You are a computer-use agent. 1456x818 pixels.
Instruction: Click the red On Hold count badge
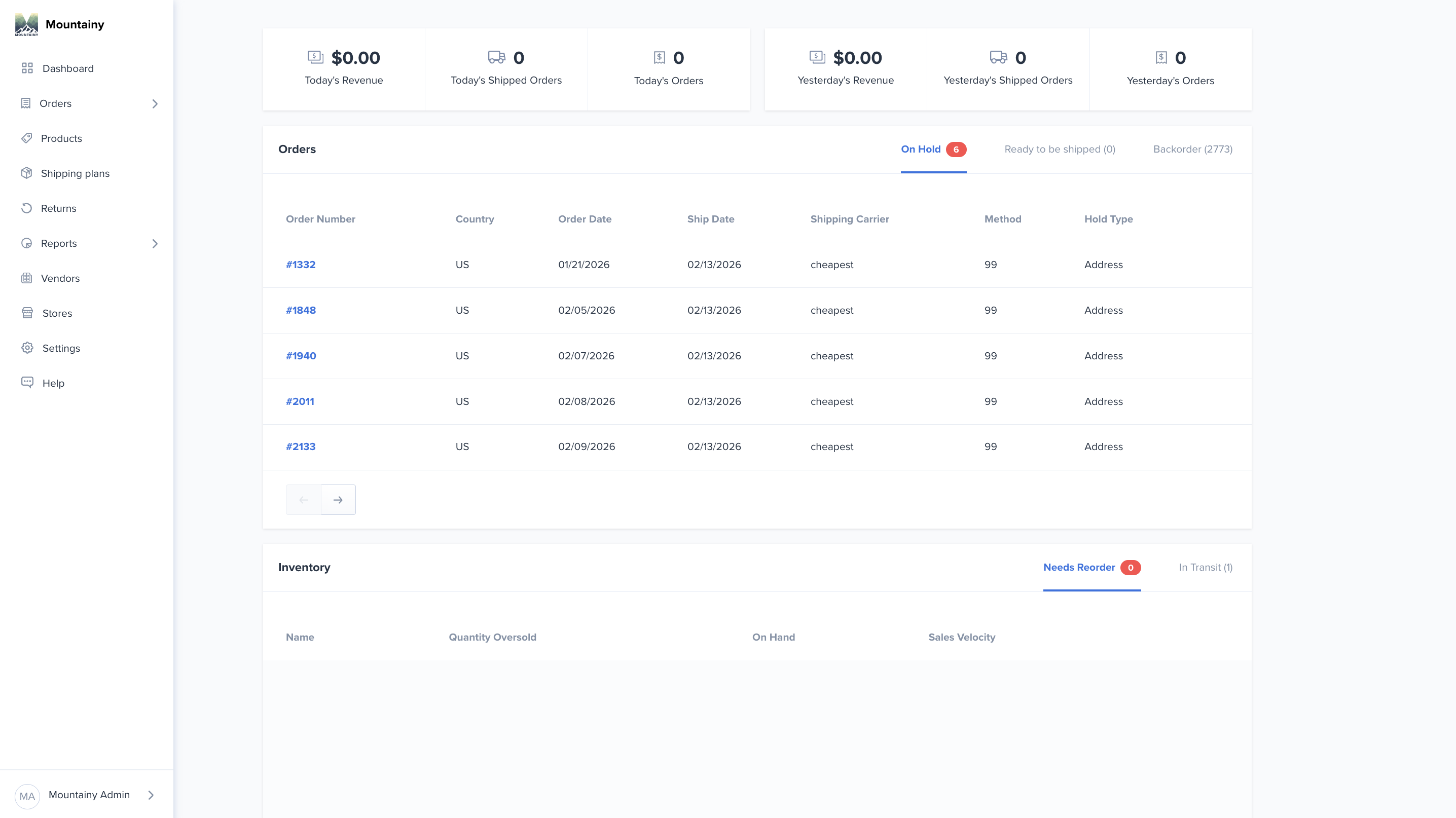pyautogui.click(x=956, y=150)
